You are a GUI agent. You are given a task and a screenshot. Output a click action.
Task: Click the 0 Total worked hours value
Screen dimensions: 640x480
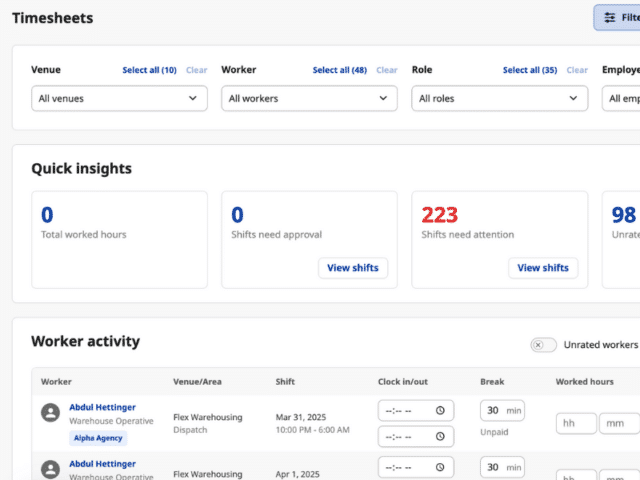pos(47,215)
